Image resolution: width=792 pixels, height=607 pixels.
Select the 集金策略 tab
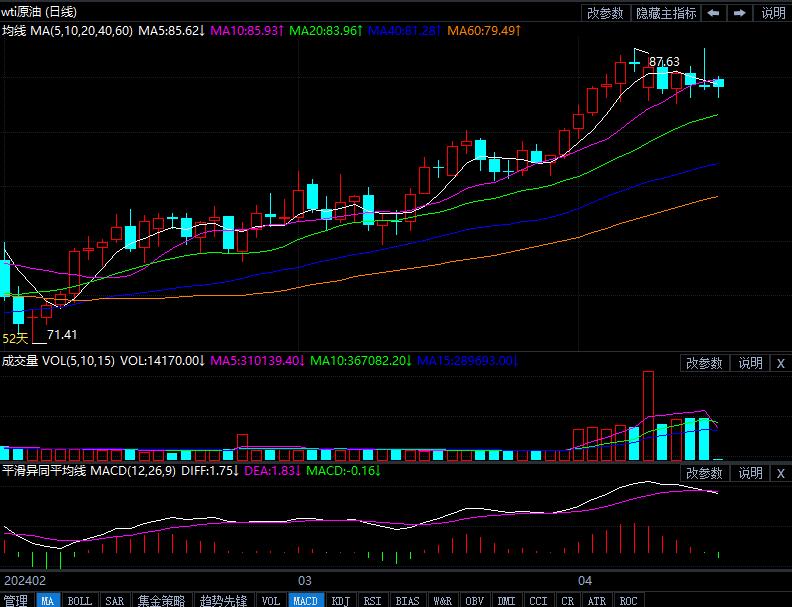[162, 600]
